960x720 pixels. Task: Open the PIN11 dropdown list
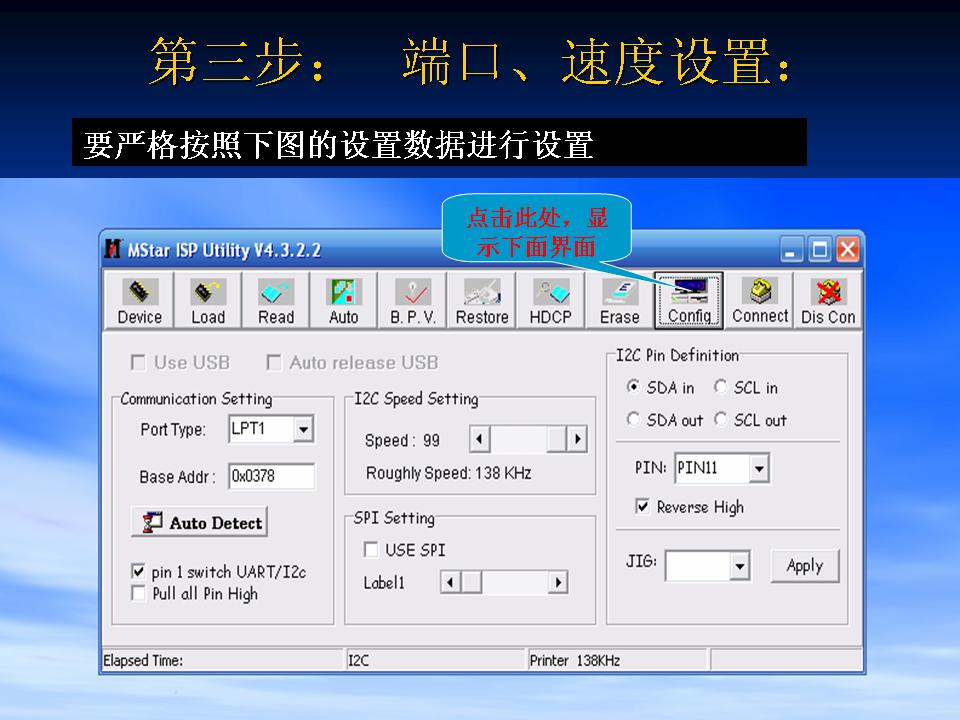tap(759, 468)
